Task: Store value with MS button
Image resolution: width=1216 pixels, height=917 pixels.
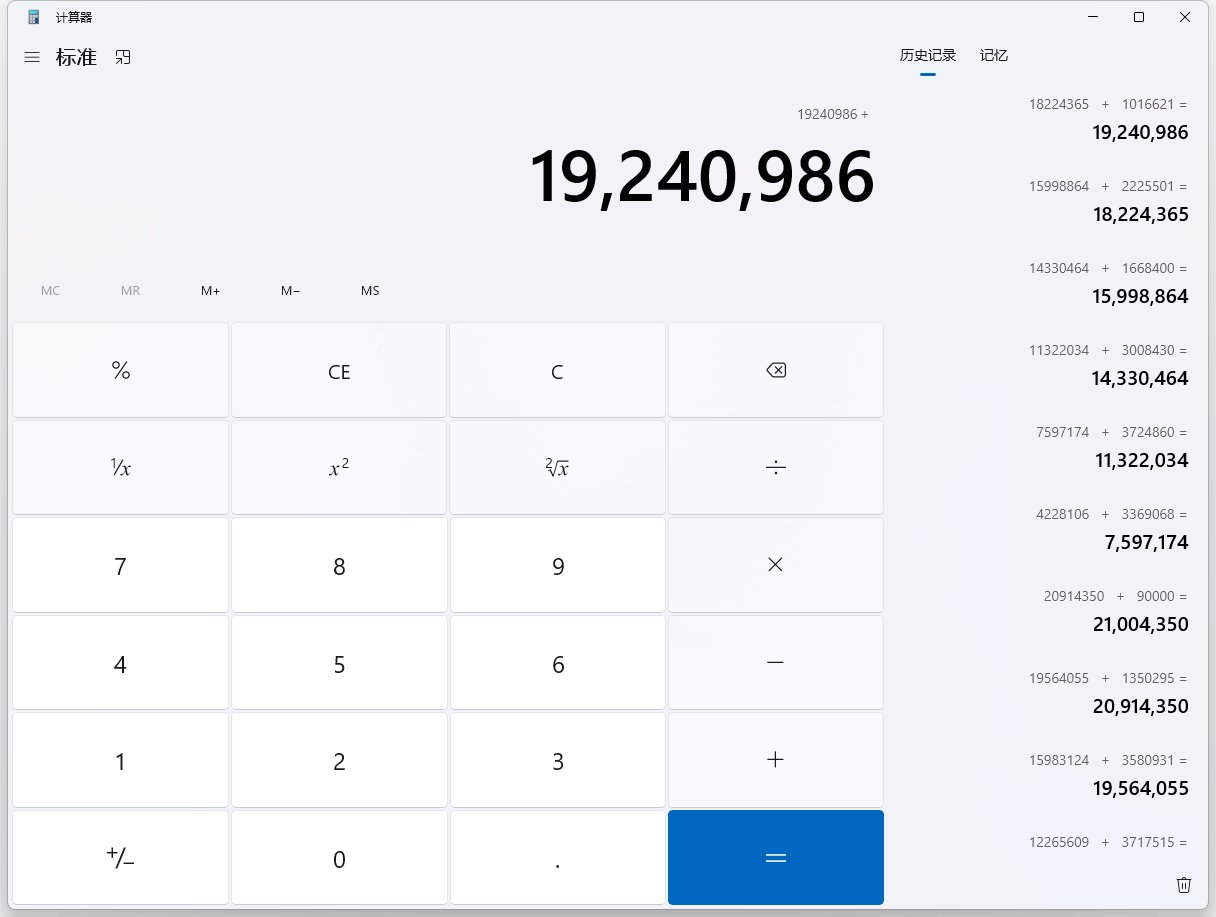Action: 370,291
